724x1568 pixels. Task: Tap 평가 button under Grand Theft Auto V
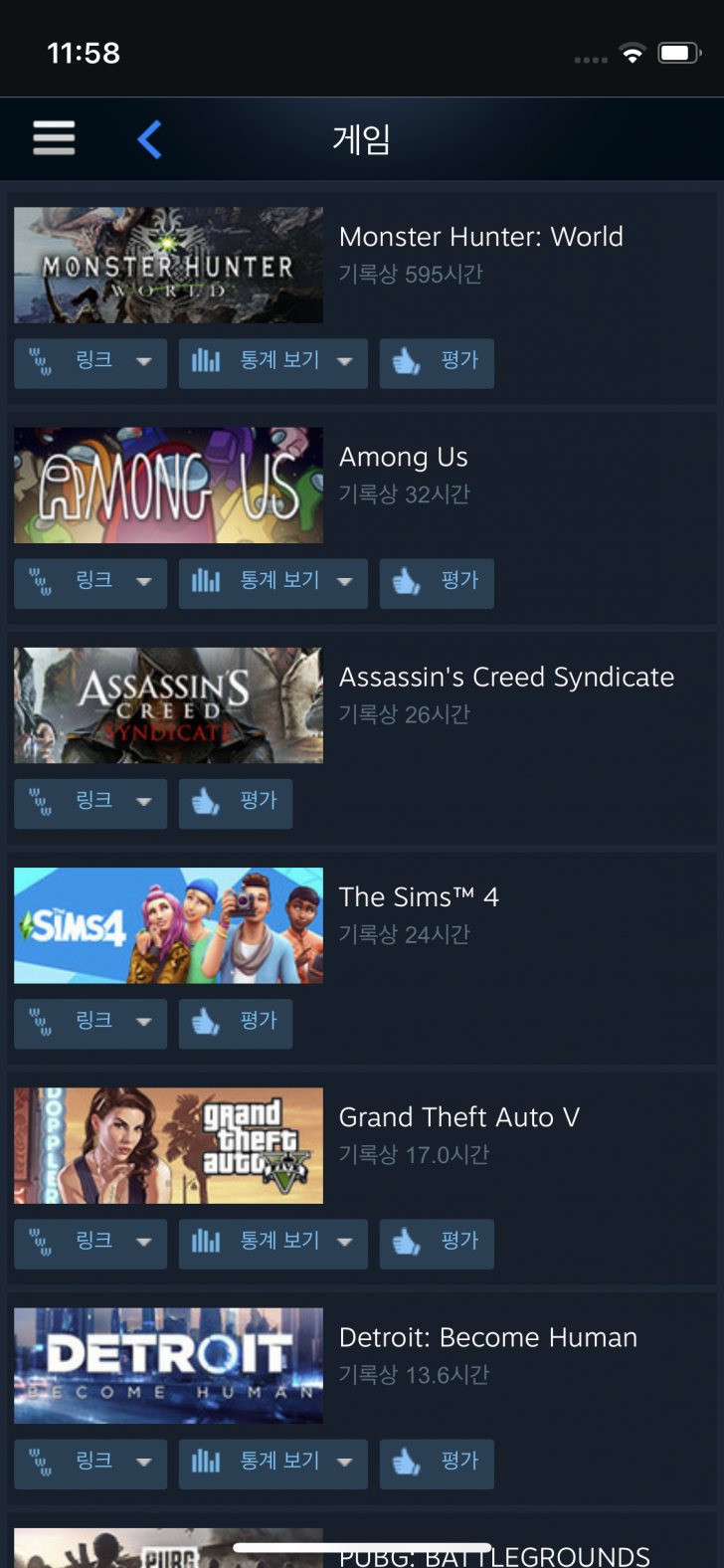[x=437, y=1244]
